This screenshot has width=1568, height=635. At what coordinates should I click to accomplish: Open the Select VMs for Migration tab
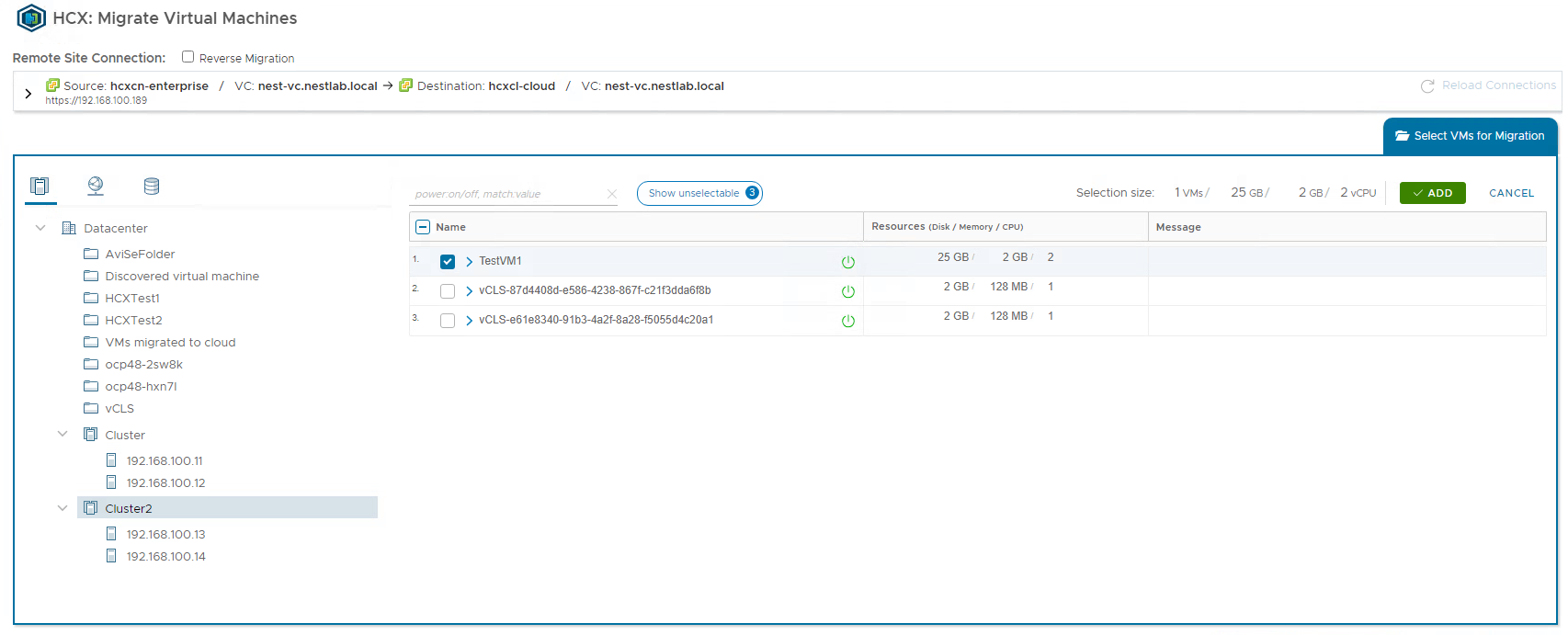pos(1470,136)
